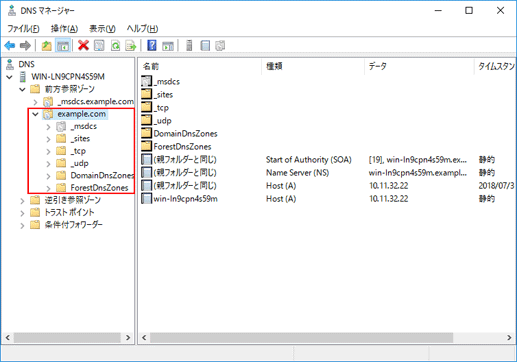Expand the 逆引き参照ゾーン folder
Viewport: 517px width, 362px height.
pos(22,201)
